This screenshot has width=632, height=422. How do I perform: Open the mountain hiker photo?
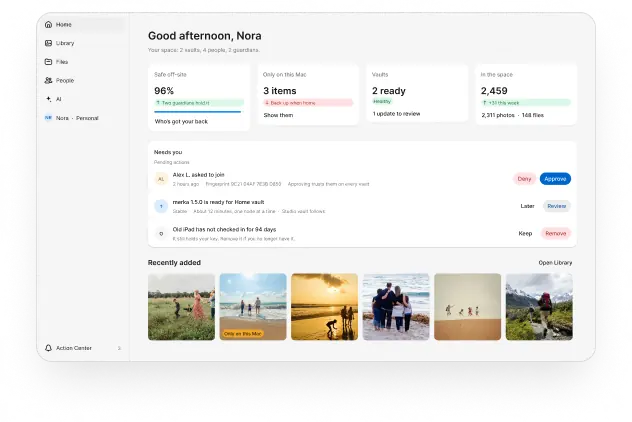(539, 307)
